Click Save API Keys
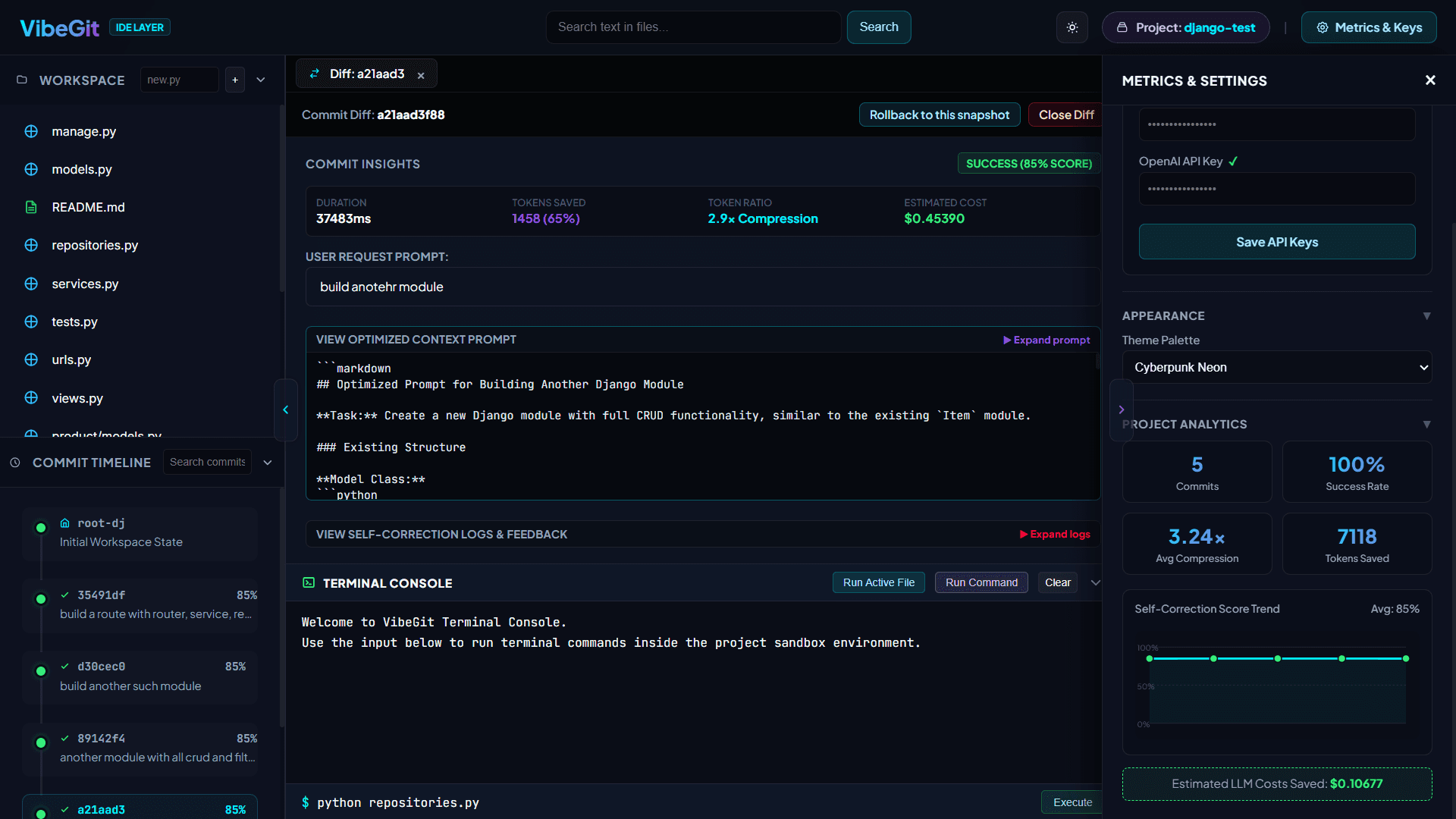The image size is (1456, 819). coord(1277,242)
